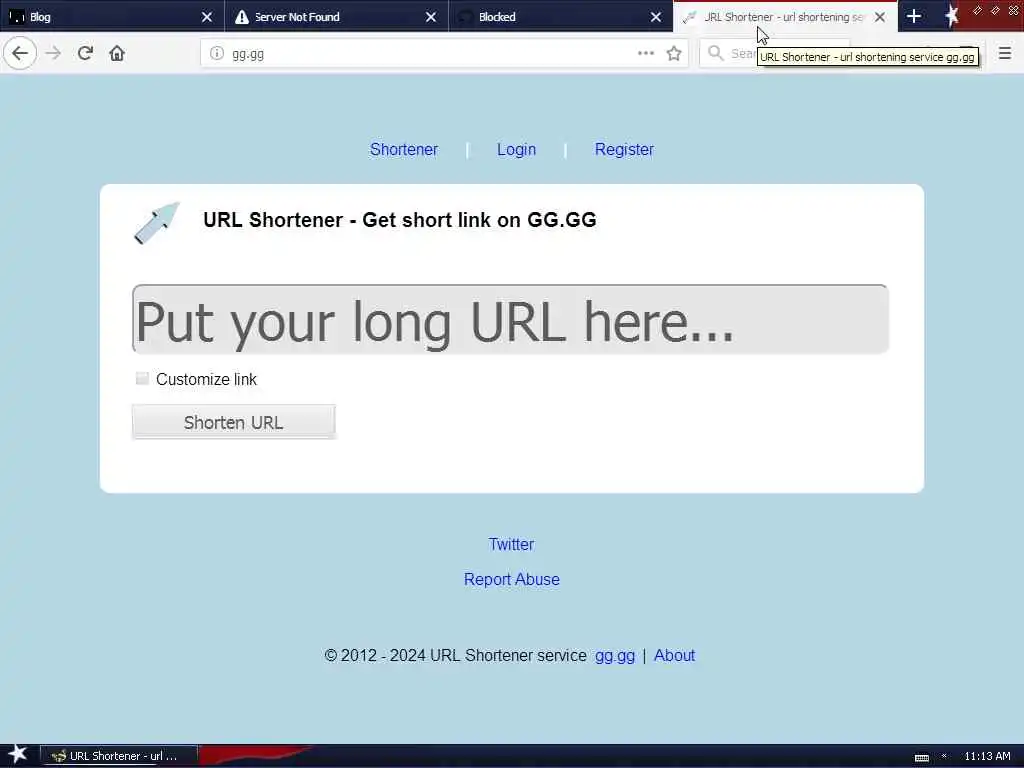Open the Register link
The width and height of the screenshot is (1024, 768).
point(624,150)
